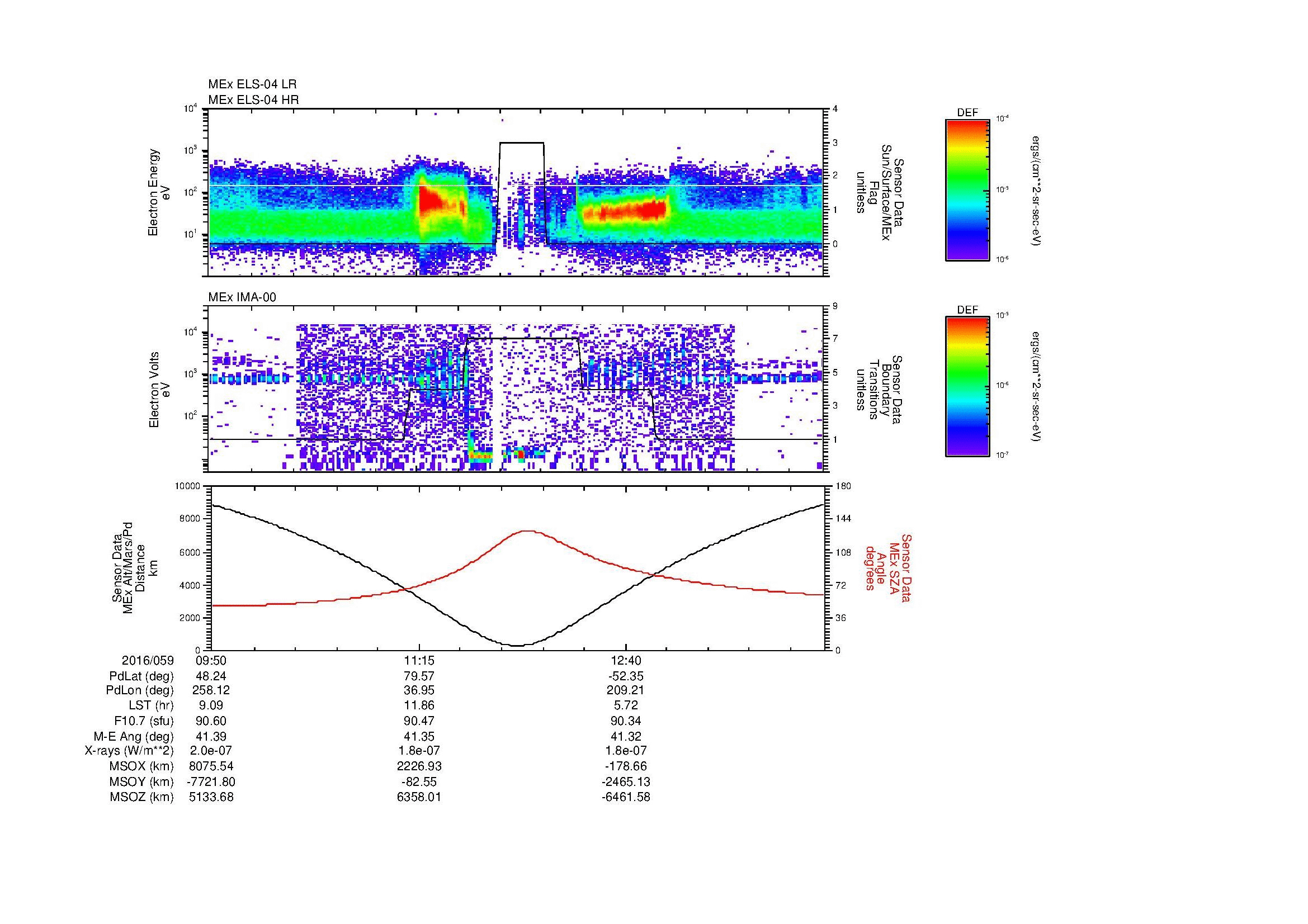Click the 180 tick on SZA axis
Image resolution: width=1308 pixels, height=924 pixels.
pos(843,486)
